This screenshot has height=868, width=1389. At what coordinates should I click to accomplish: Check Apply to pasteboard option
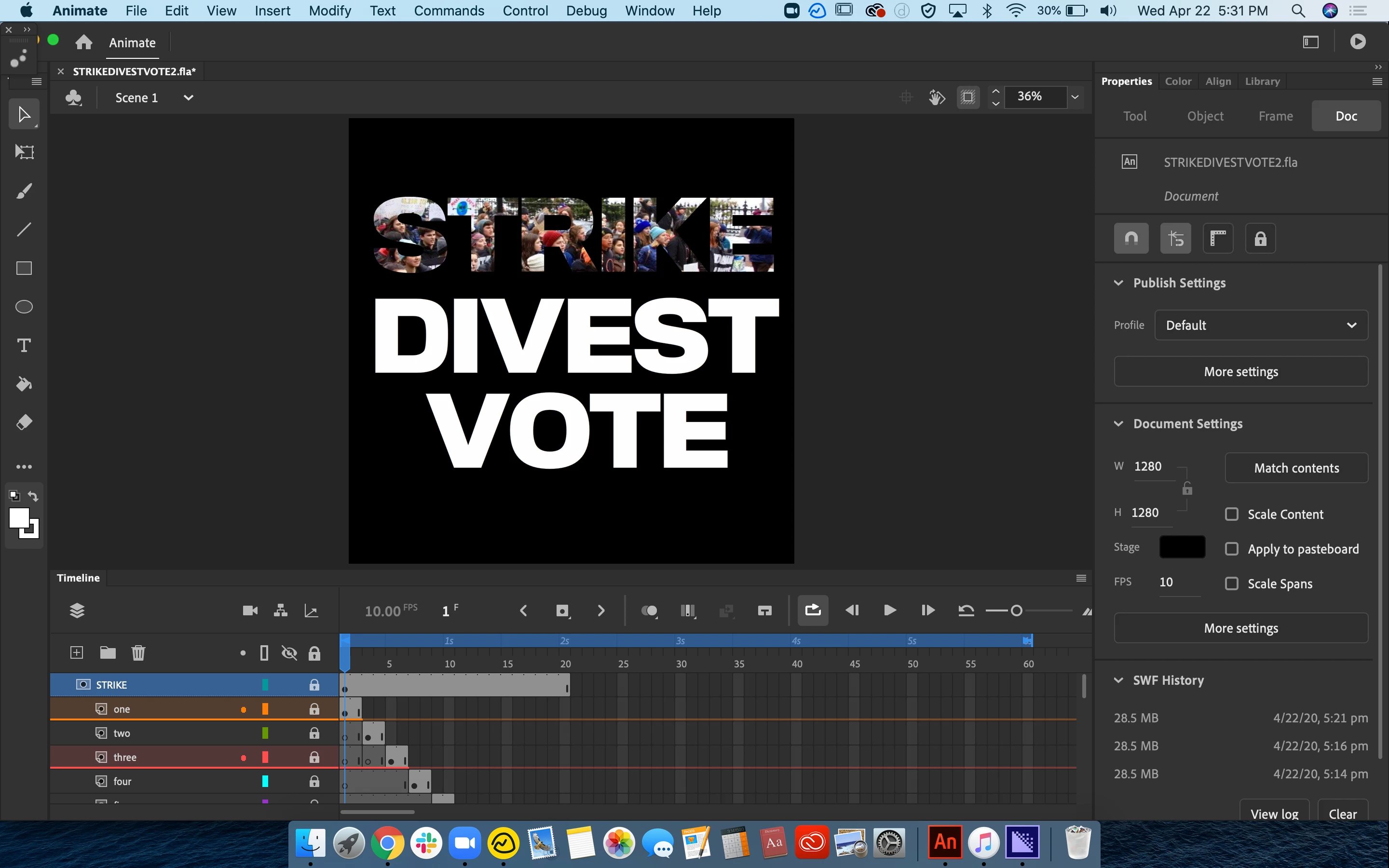click(1232, 549)
